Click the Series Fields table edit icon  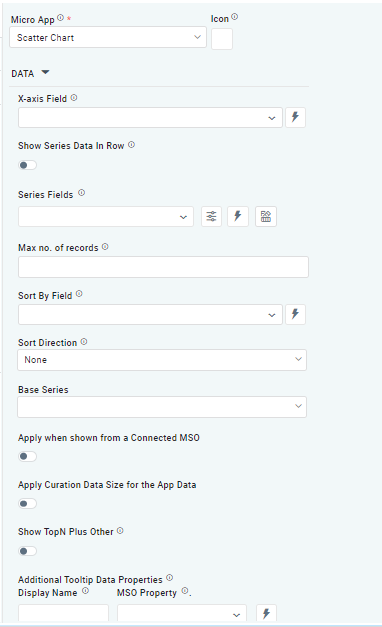point(266,217)
